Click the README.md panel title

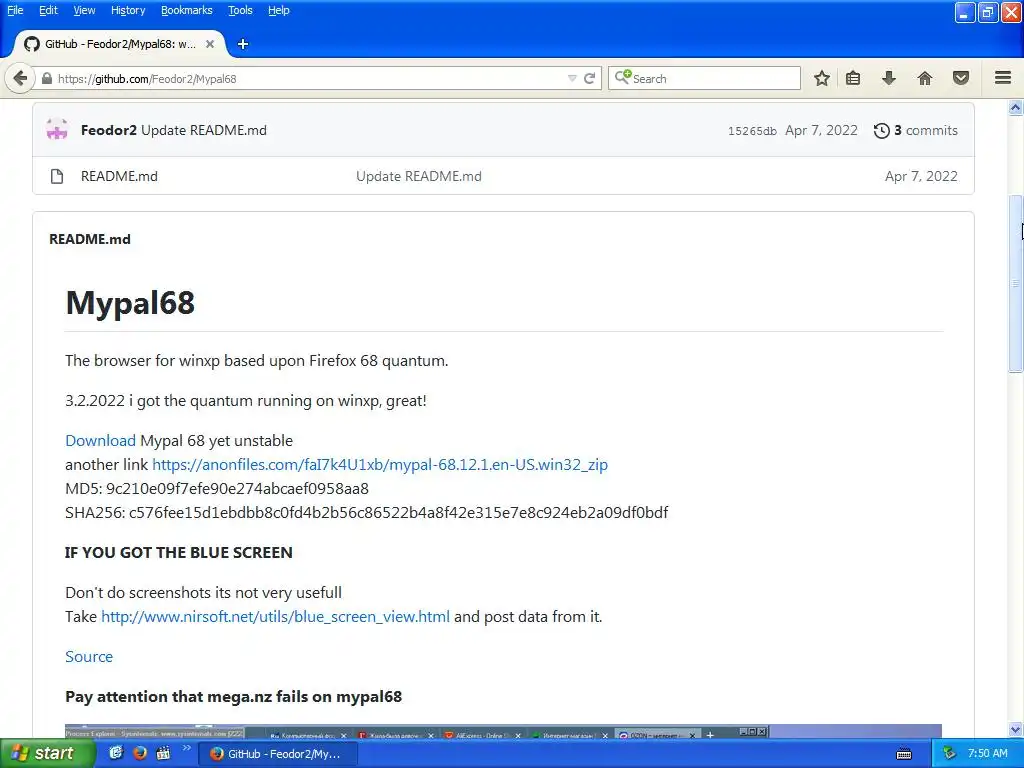pyautogui.click(x=89, y=239)
